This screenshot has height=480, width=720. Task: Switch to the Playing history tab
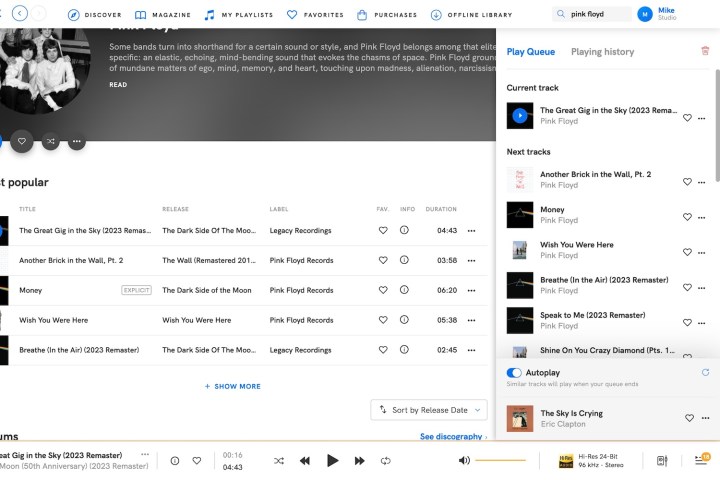point(602,52)
